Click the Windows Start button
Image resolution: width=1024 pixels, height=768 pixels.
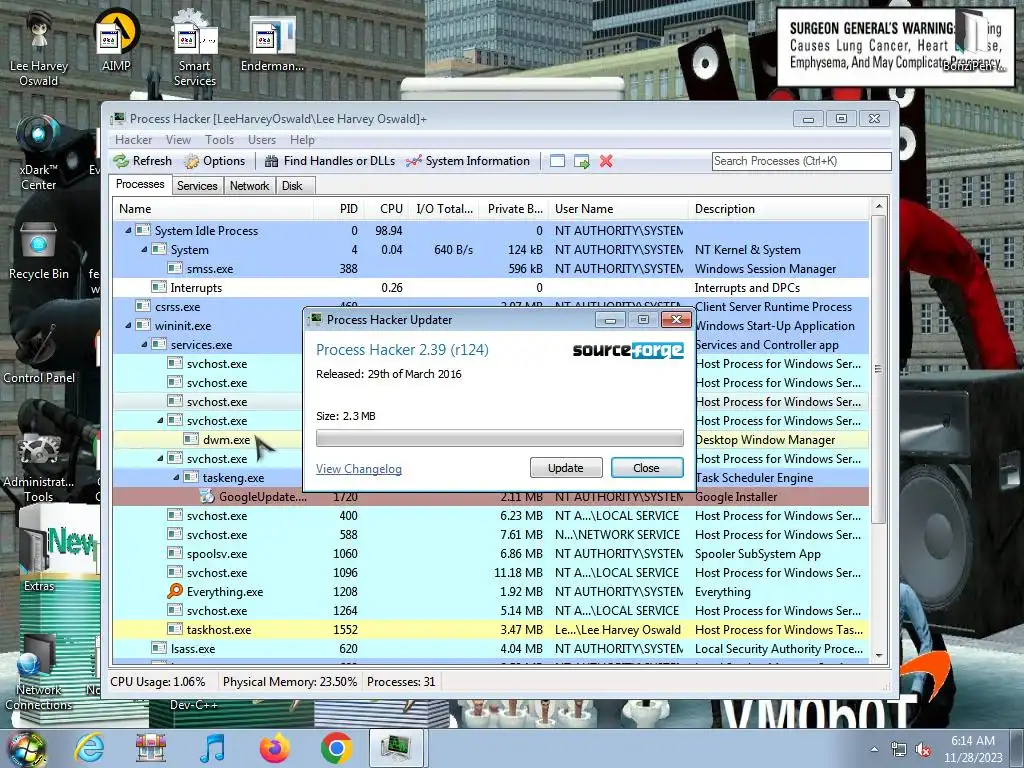pos(27,748)
